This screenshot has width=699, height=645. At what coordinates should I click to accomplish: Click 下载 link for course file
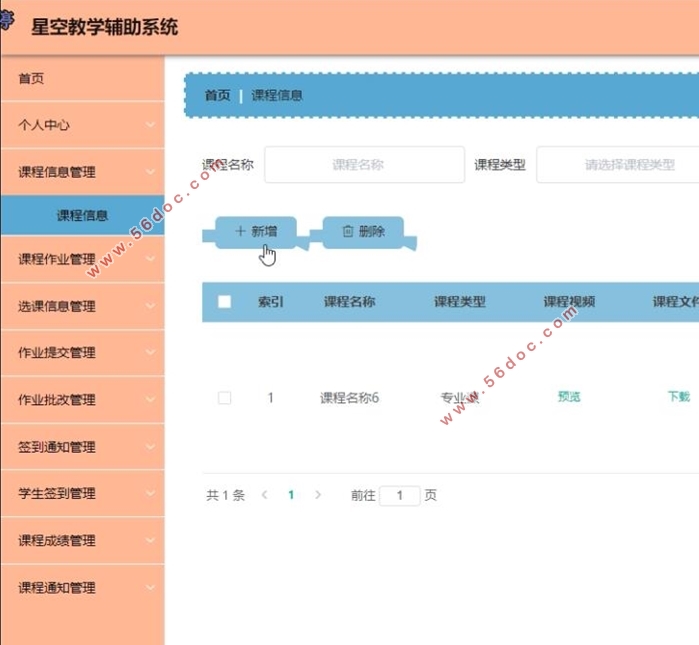678,397
